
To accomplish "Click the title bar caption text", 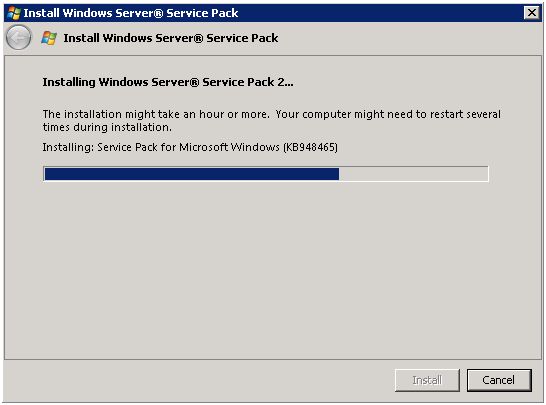I will [131, 13].
